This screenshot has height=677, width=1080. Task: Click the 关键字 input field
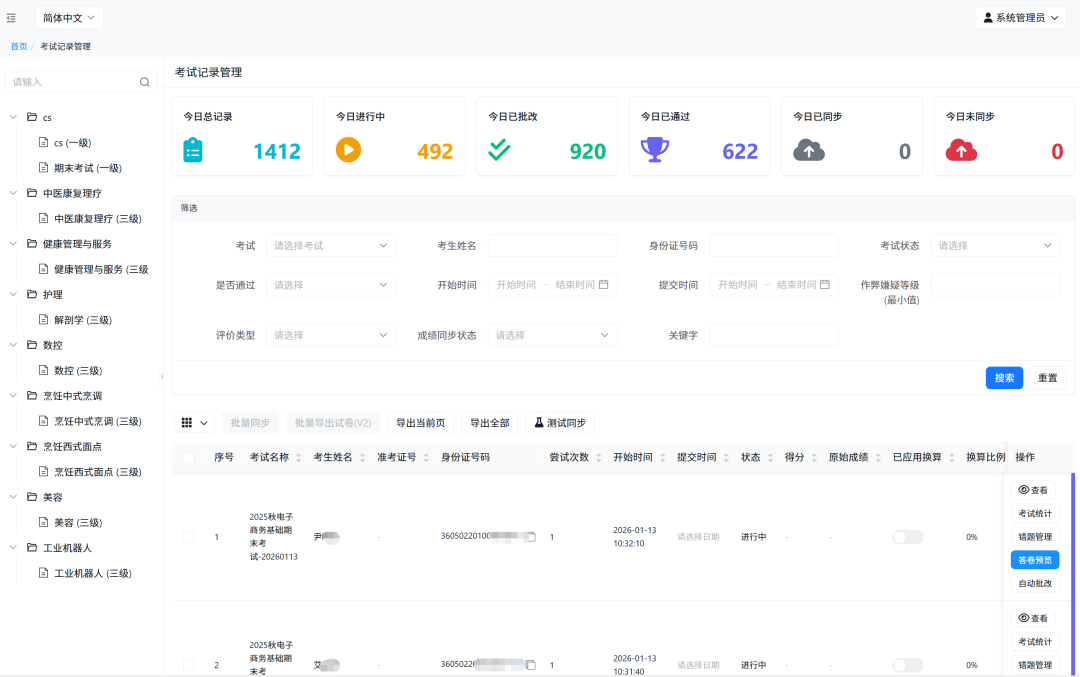(x=773, y=335)
